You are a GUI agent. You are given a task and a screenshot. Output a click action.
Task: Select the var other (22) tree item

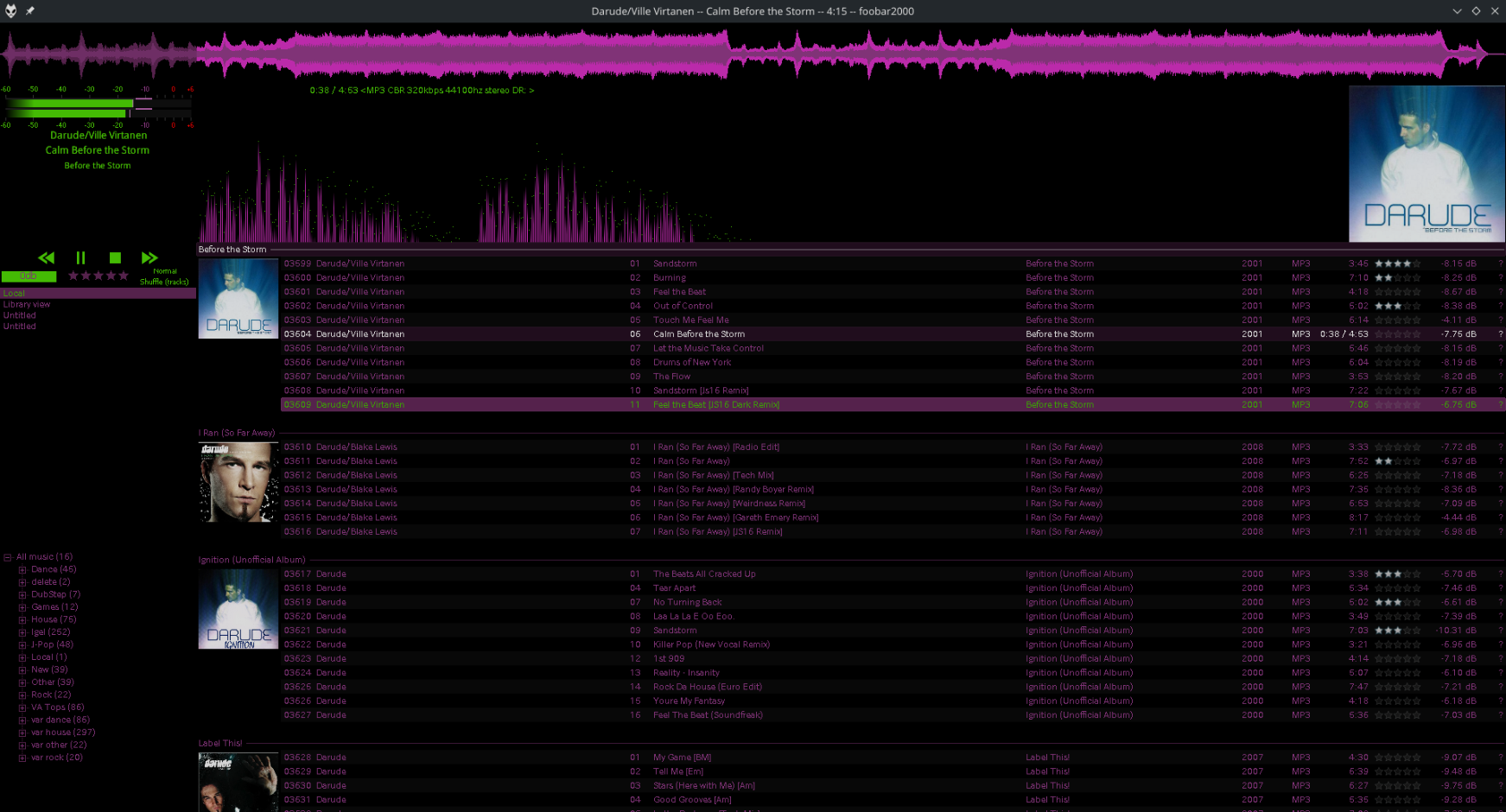[59, 745]
